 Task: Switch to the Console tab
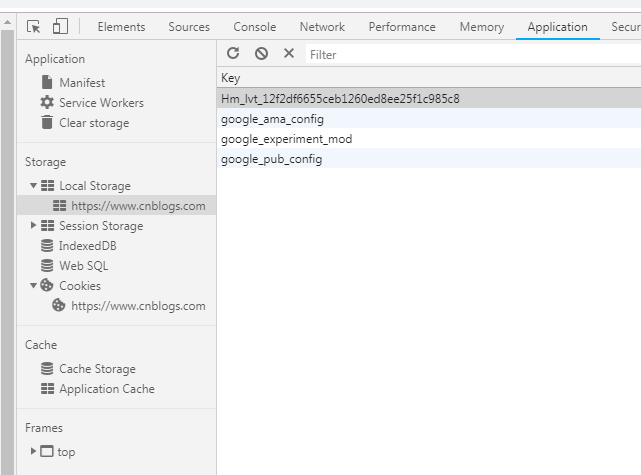pos(254,27)
